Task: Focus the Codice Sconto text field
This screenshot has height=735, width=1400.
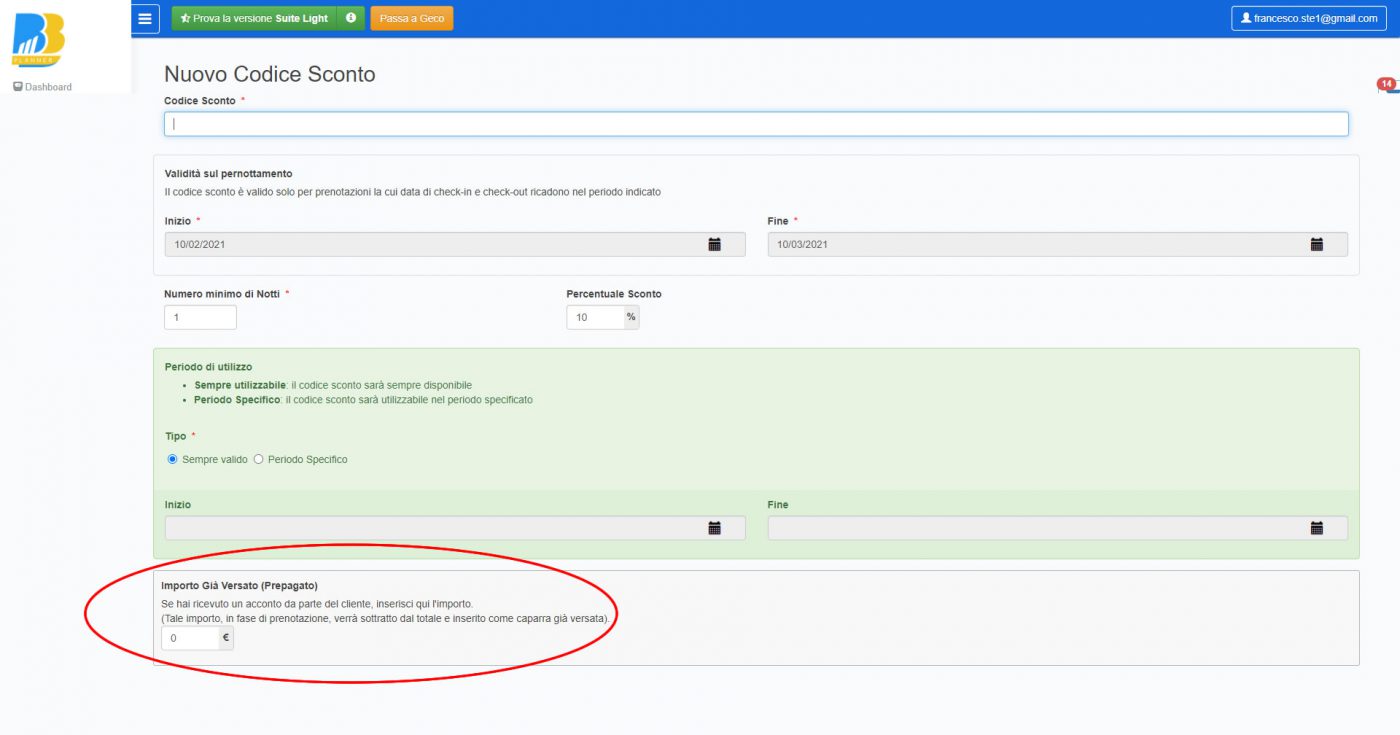Action: pos(756,124)
